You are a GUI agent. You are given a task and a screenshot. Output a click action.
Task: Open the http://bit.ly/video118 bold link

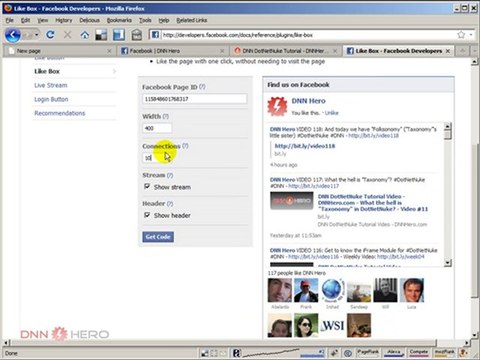click(x=305, y=146)
